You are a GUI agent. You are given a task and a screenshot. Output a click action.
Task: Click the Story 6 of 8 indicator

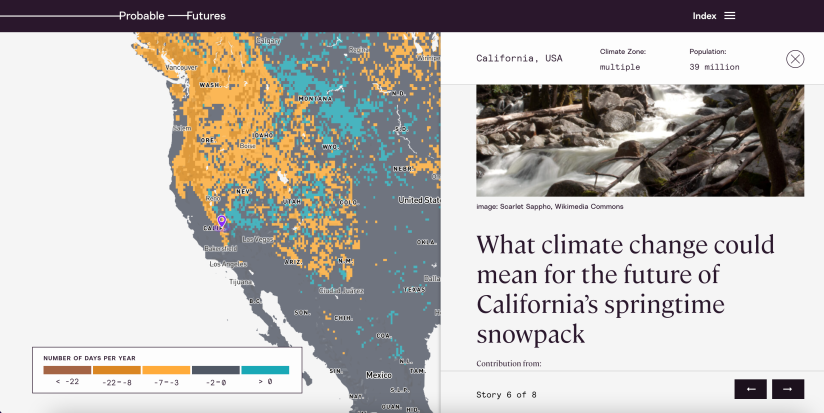pos(506,395)
